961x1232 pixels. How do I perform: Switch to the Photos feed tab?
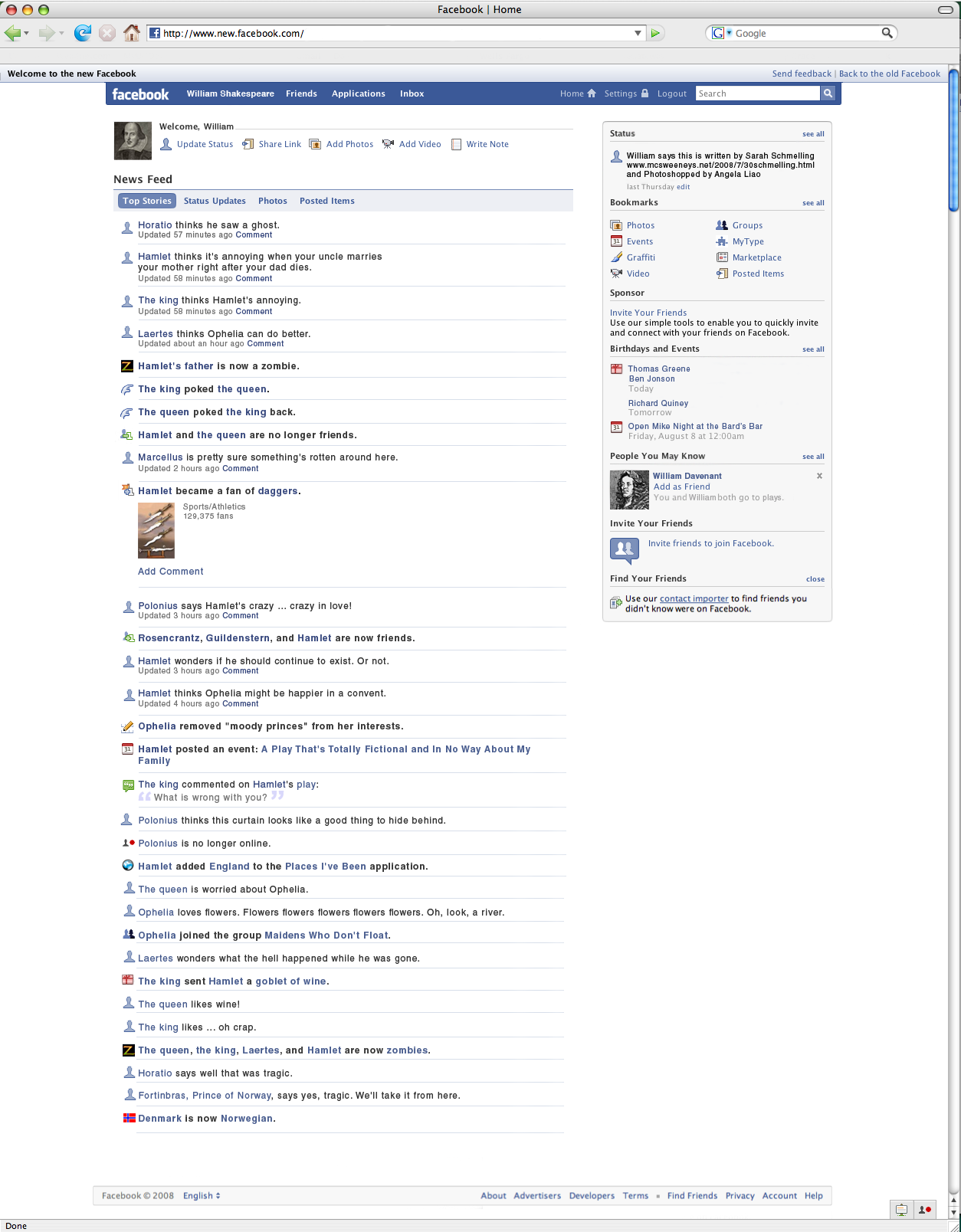273,201
